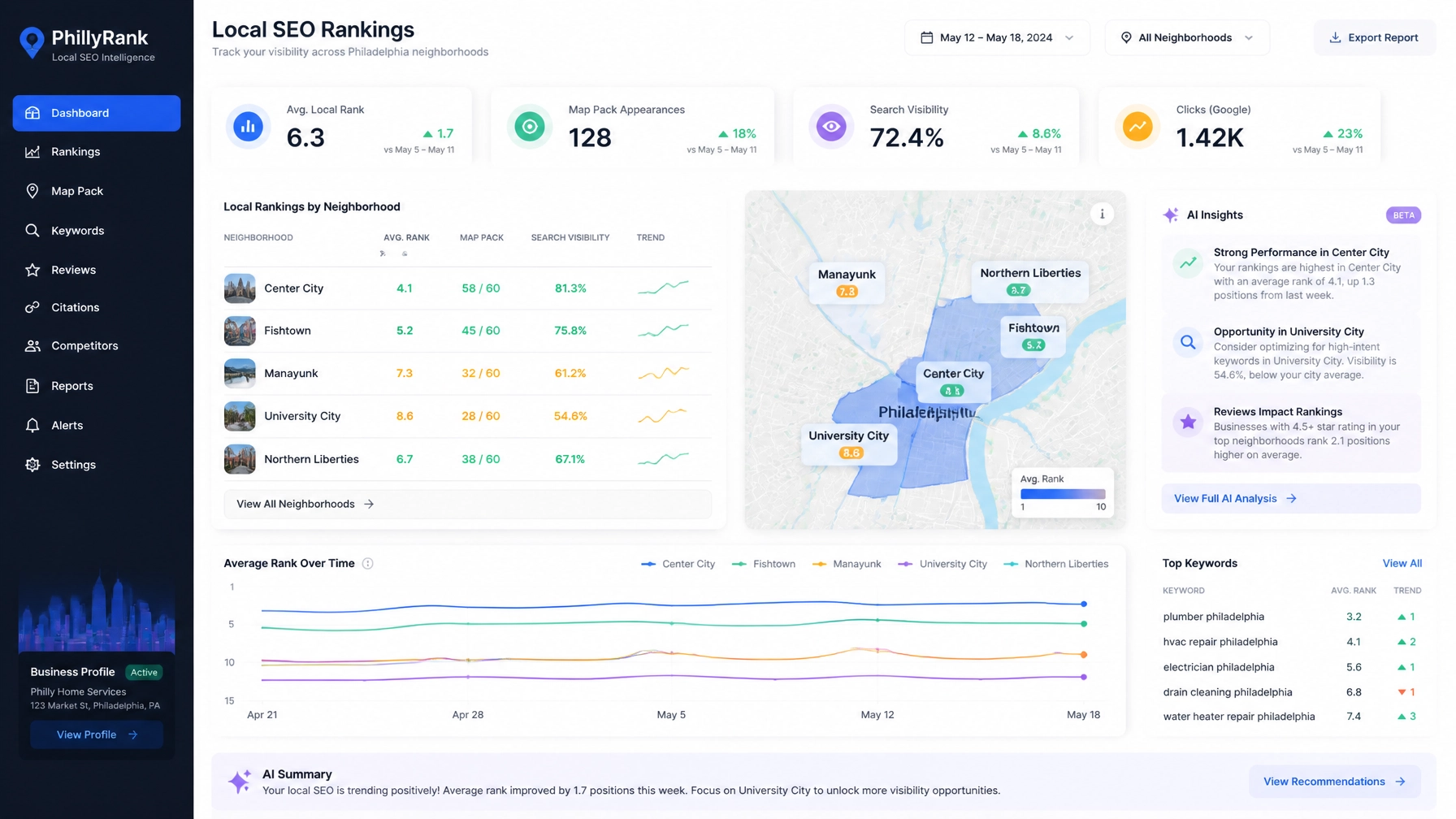The width and height of the screenshot is (1456, 819).
Task: Click the Average Rank Over Time info icon
Action: click(368, 563)
